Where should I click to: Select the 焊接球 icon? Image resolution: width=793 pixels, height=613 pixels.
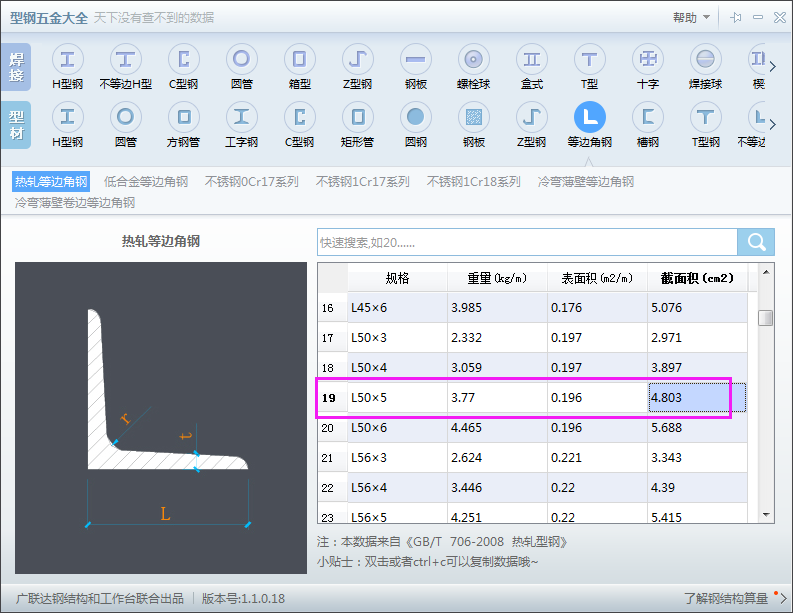coord(707,60)
